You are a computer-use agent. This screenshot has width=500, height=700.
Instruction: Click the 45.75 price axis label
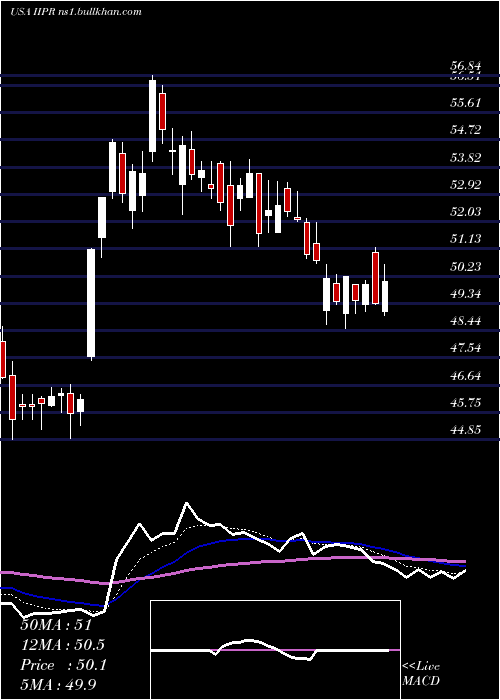coord(465,403)
